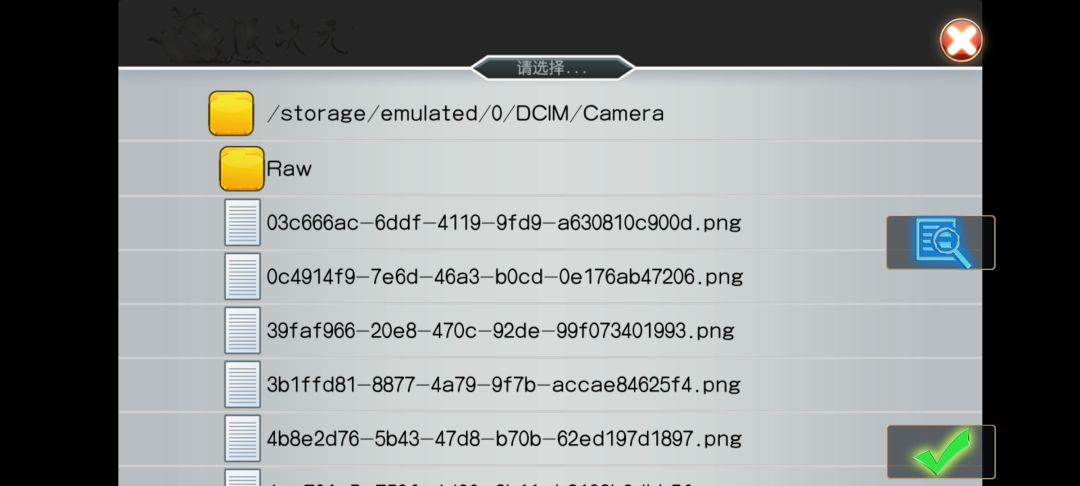
Task: Open the parent folder icon for /storage/emulated/0/DCIM/Camera
Action: coord(231,114)
